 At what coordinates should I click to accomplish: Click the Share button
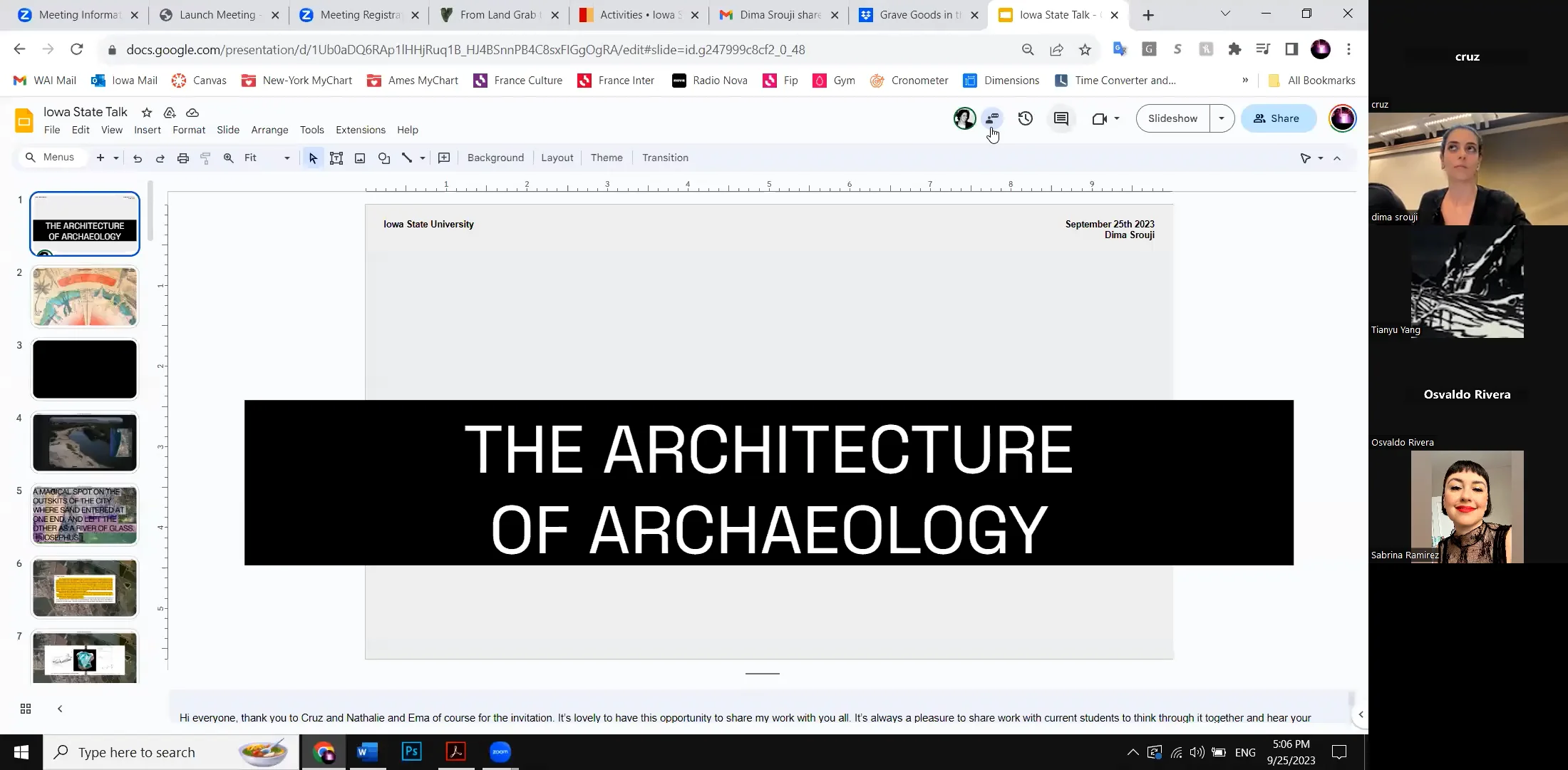[x=1279, y=118]
